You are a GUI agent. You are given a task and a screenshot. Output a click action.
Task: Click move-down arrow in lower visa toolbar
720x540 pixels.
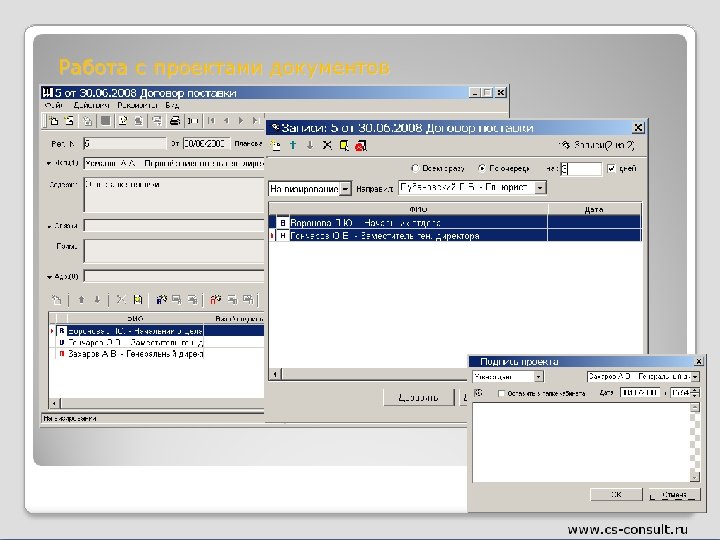(x=97, y=300)
